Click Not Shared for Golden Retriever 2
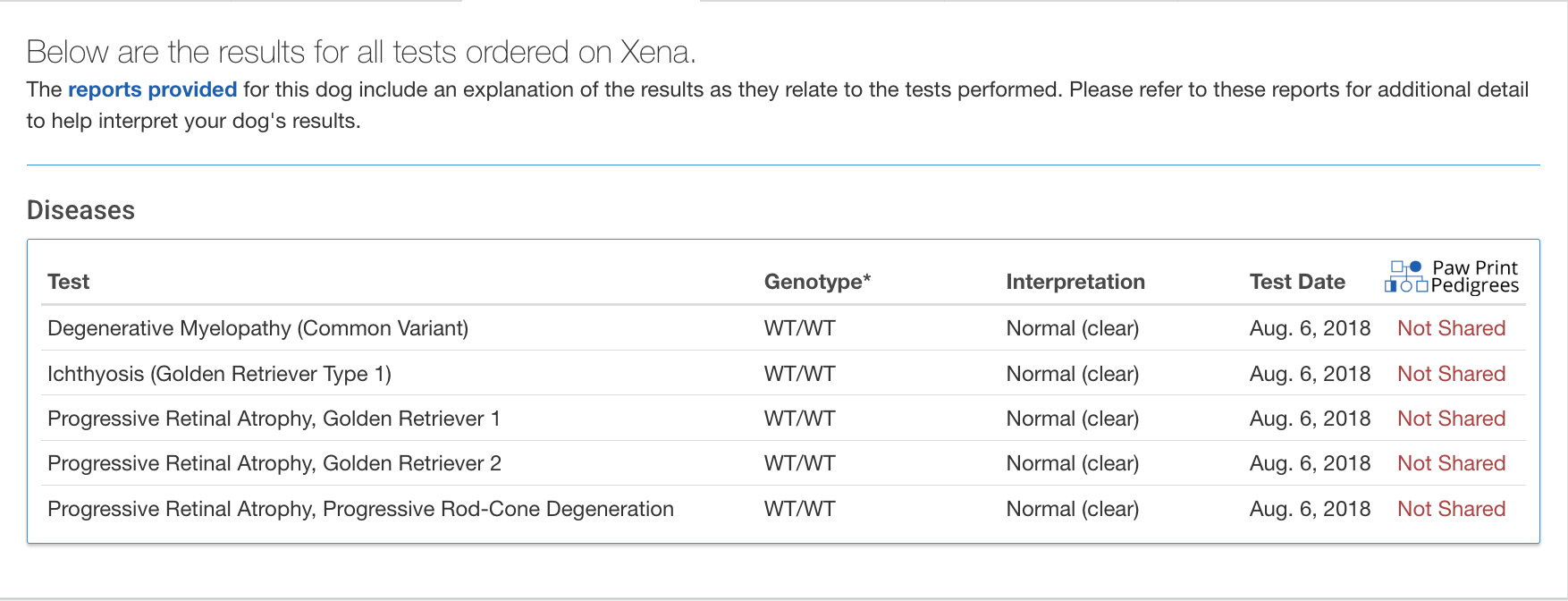This screenshot has height=601, width=1568. click(1451, 463)
